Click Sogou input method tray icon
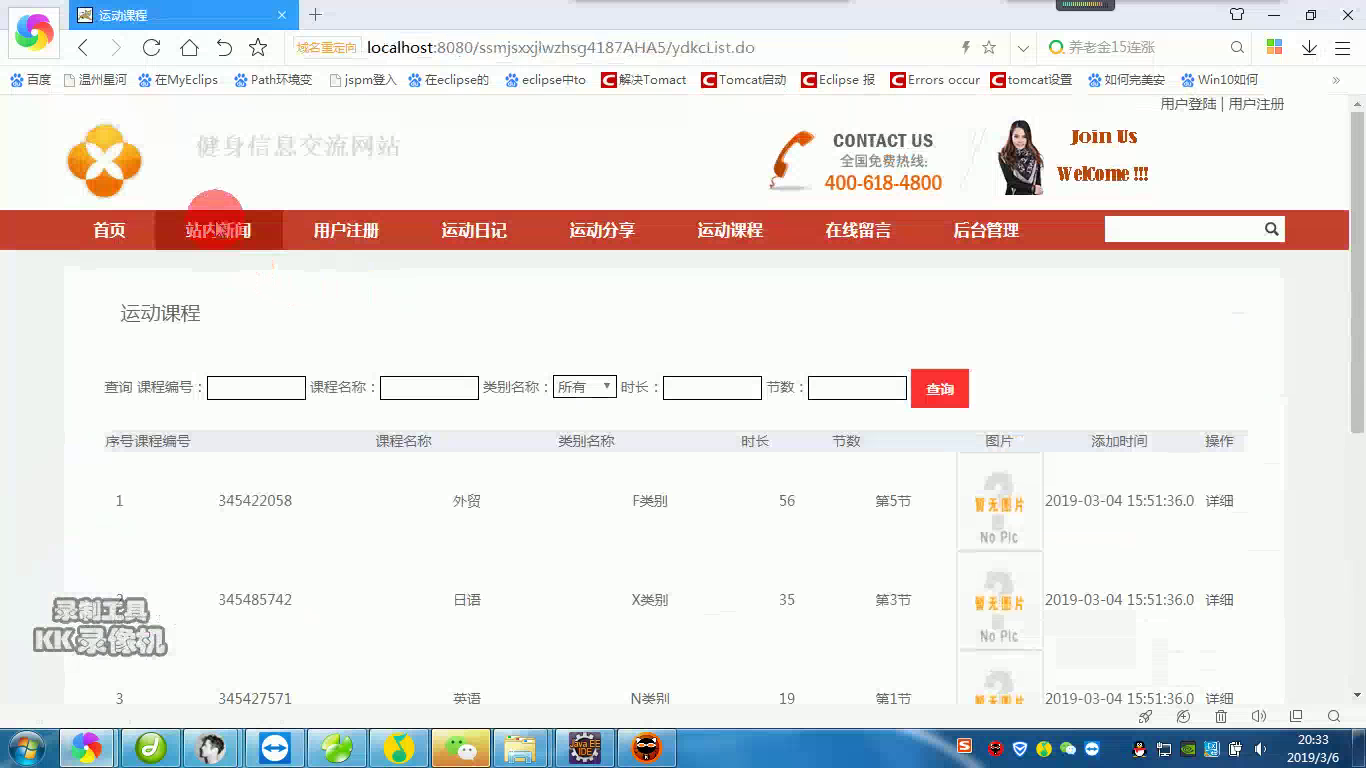 pyautogui.click(x=964, y=746)
